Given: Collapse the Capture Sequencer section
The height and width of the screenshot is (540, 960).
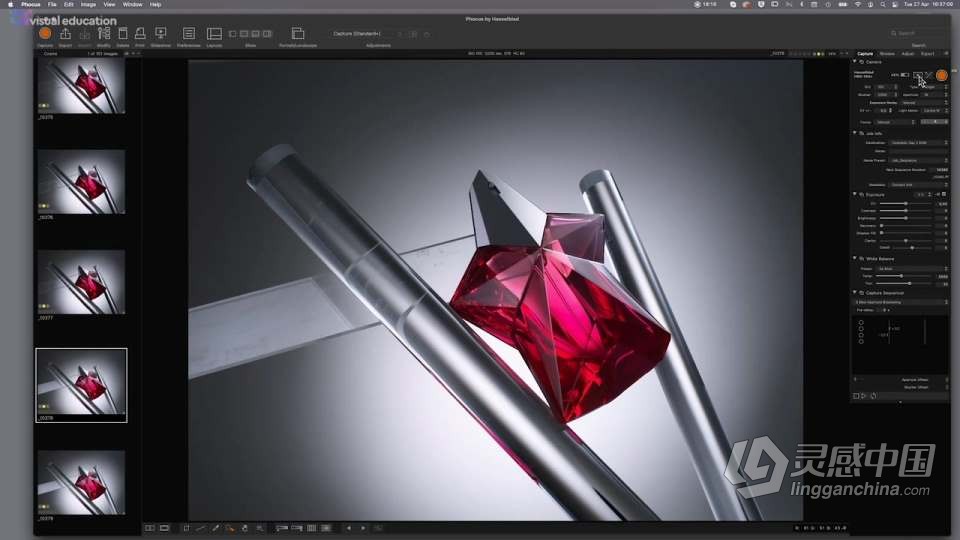Looking at the screenshot, I should [855, 293].
